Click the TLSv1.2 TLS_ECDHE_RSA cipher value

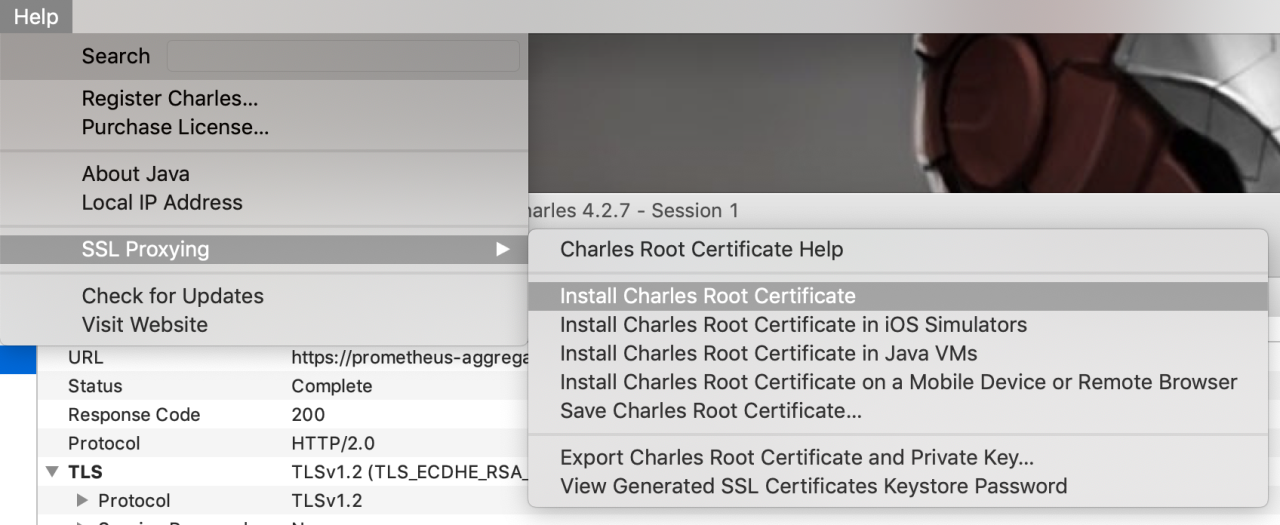pos(409,472)
